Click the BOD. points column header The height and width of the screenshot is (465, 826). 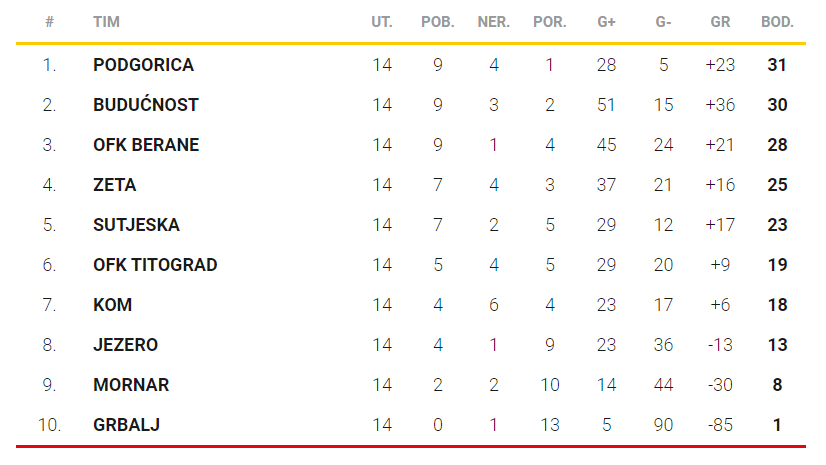[x=777, y=22]
